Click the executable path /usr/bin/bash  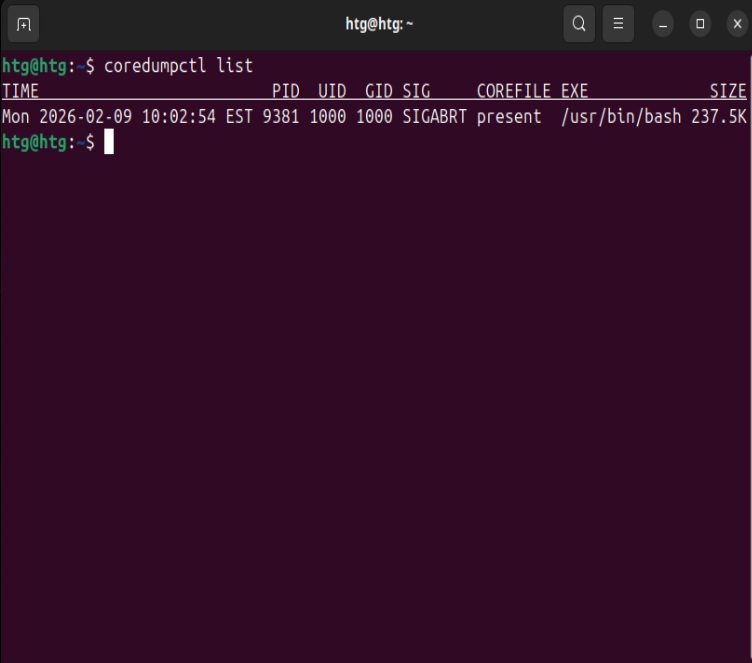pos(621,117)
